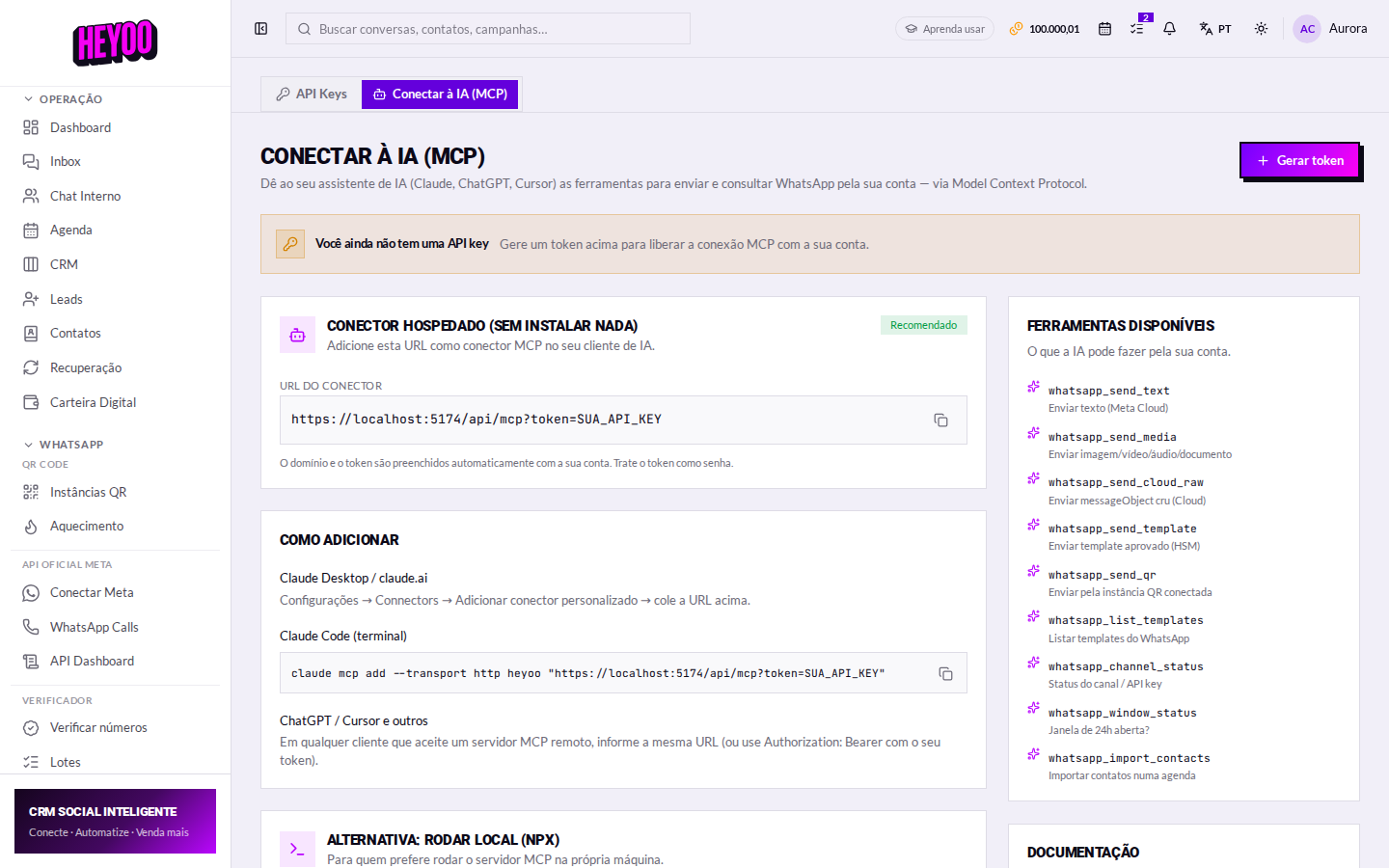This screenshot has width=1389, height=868.
Task: Click the Leads sidebar icon
Action: (31, 299)
